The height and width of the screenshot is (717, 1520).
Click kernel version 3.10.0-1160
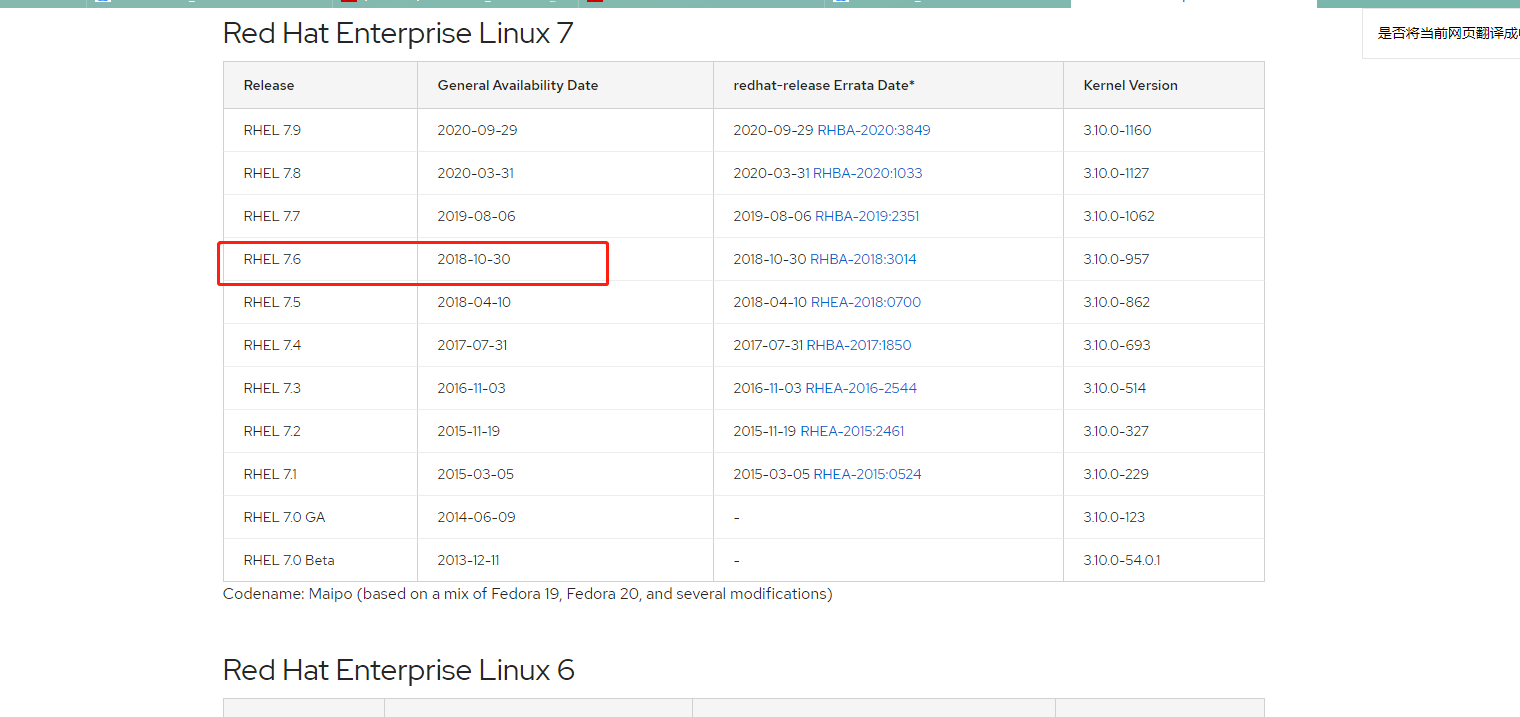click(x=1117, y=130)
